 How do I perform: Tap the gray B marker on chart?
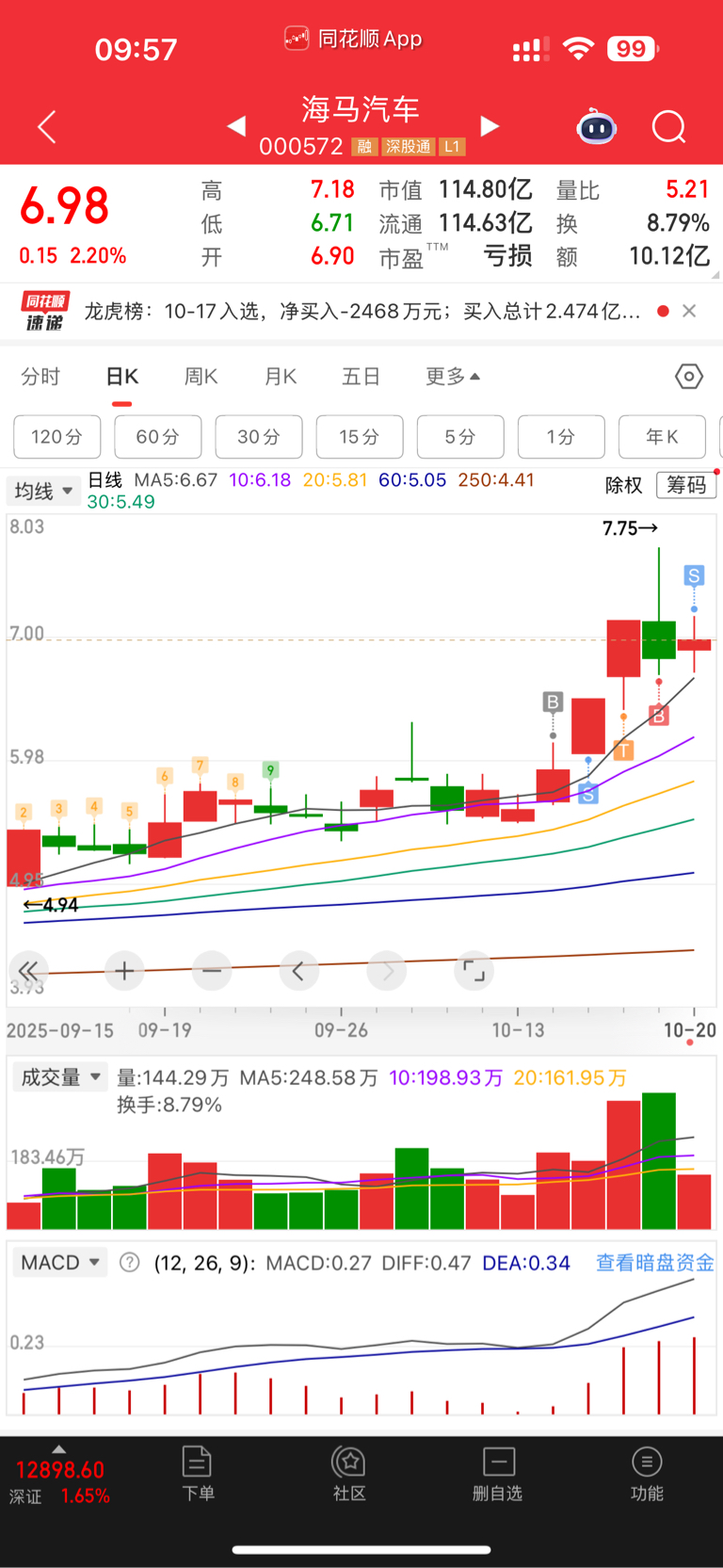(553, 702)
